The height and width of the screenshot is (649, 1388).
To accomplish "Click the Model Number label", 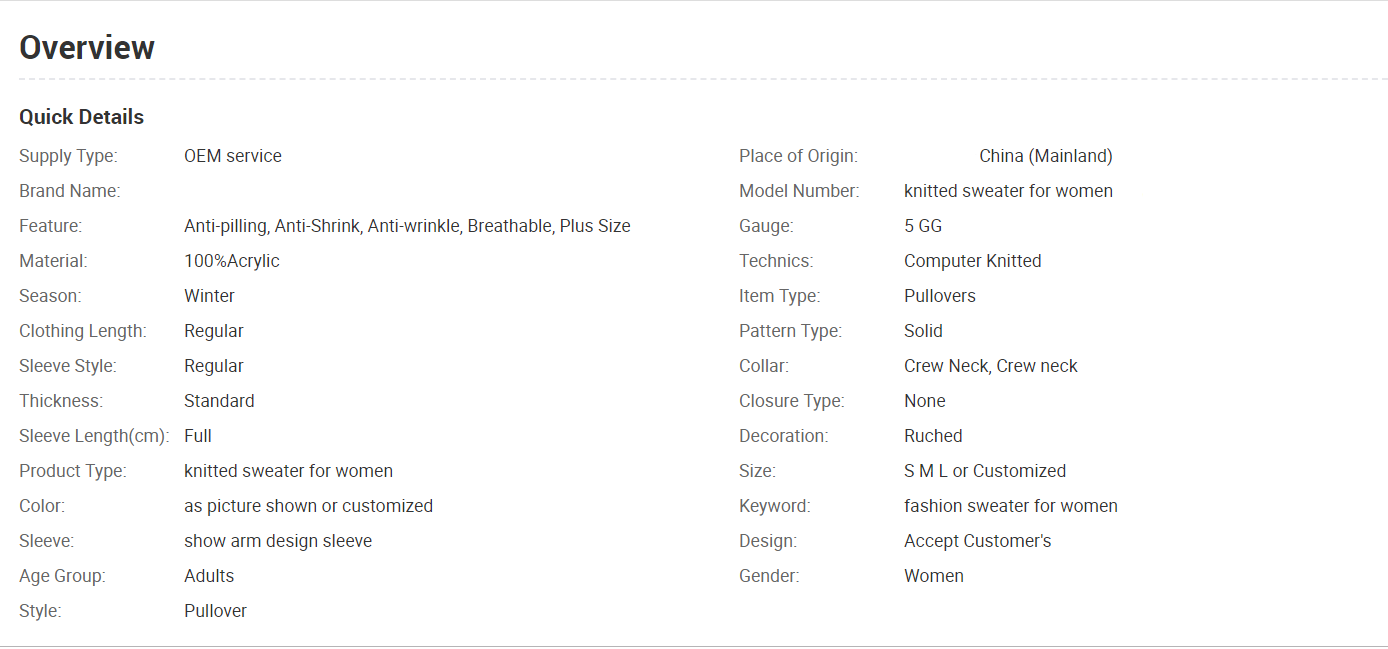I will click(x=799, y=191).
